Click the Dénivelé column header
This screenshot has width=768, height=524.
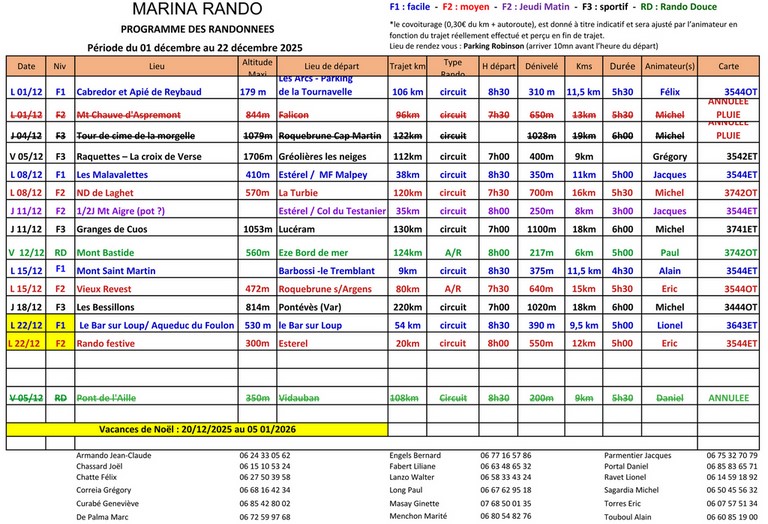point(541,66)
